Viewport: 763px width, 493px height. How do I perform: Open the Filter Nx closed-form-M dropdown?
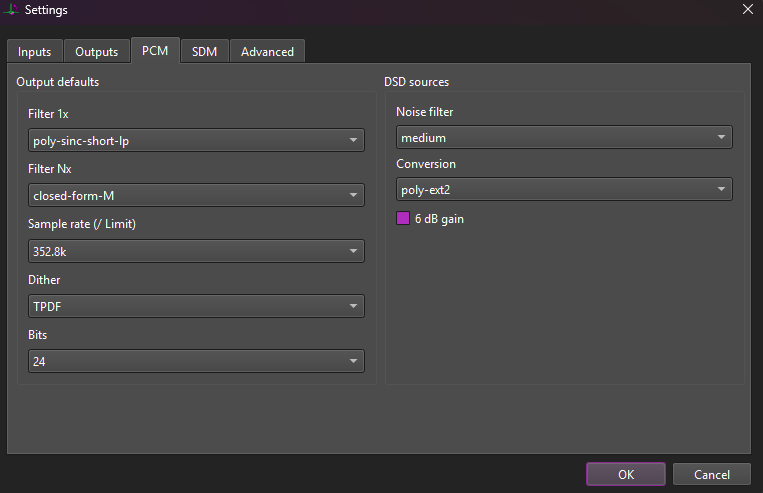[x=196, y=195]
